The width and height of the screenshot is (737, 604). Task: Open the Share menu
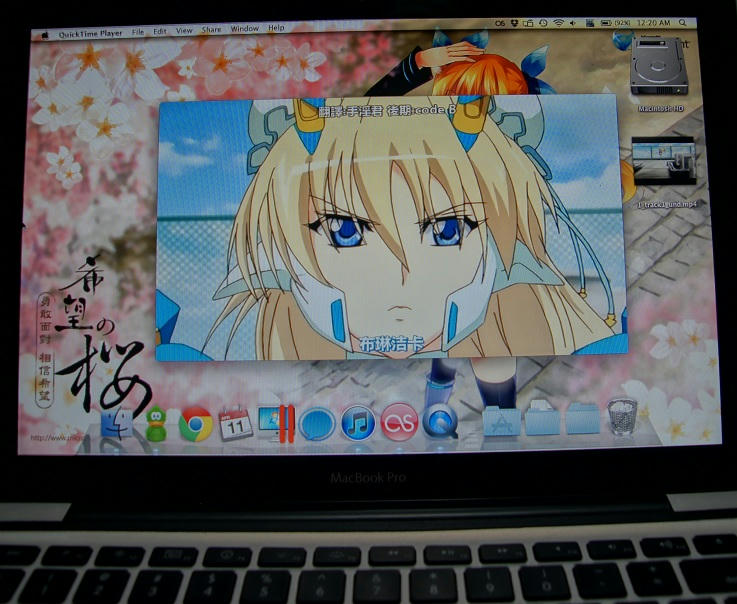pos(212,29)
